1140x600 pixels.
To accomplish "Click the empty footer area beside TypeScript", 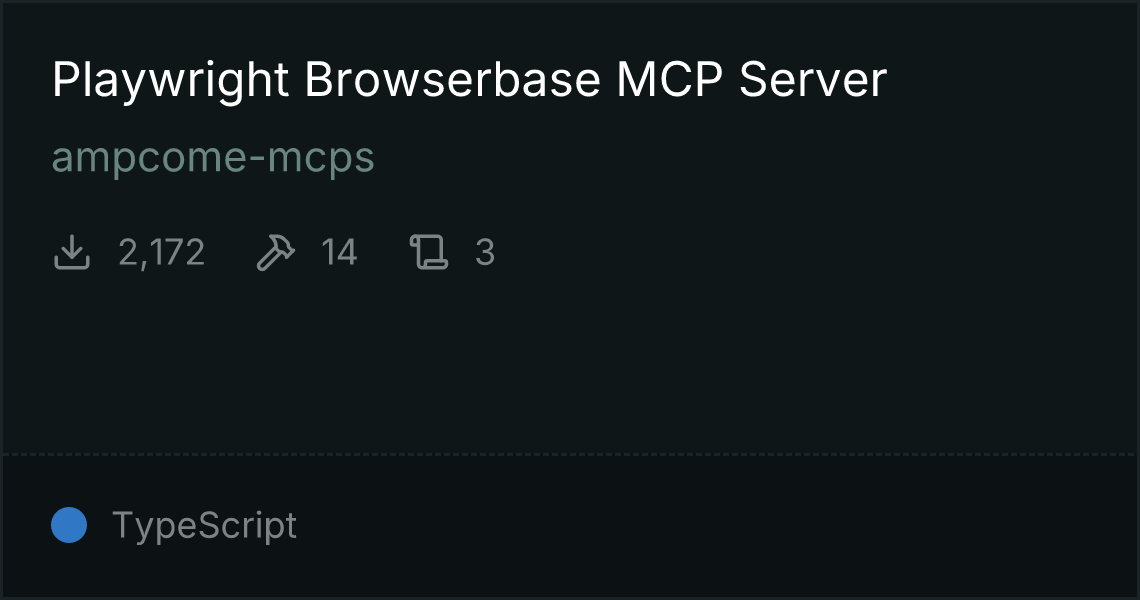I will click(x=712, y=525).
